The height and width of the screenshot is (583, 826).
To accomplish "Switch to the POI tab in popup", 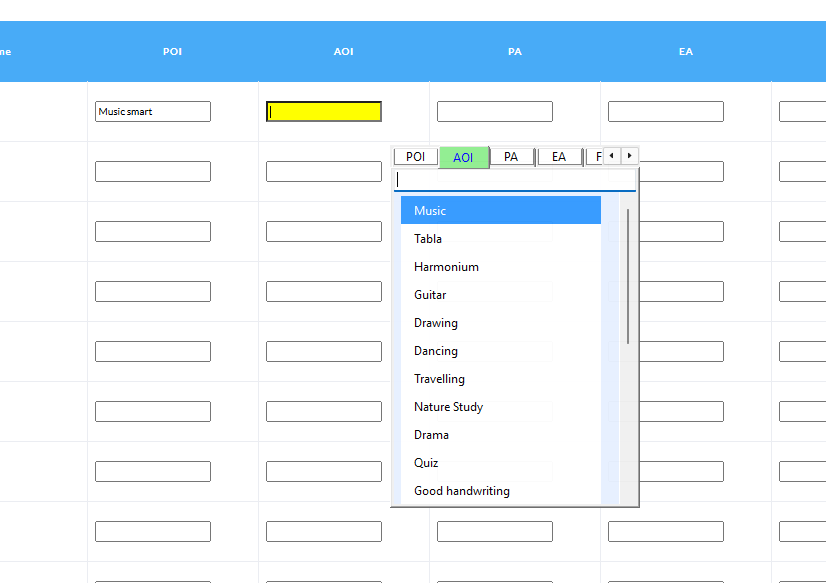I will pos(415,156).
